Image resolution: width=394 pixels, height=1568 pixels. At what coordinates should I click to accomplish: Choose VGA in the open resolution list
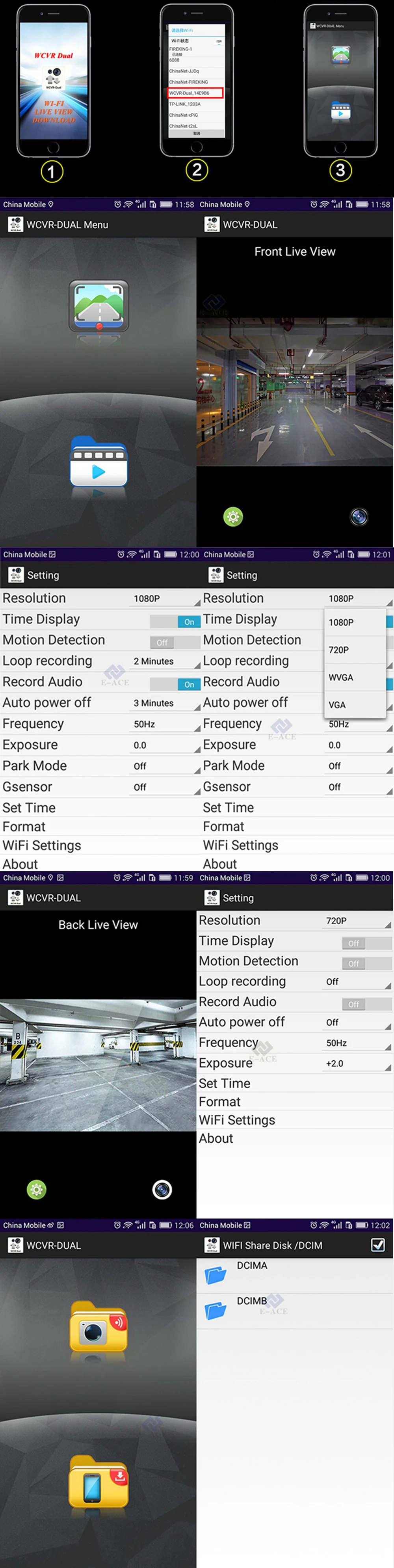(355, 704)
